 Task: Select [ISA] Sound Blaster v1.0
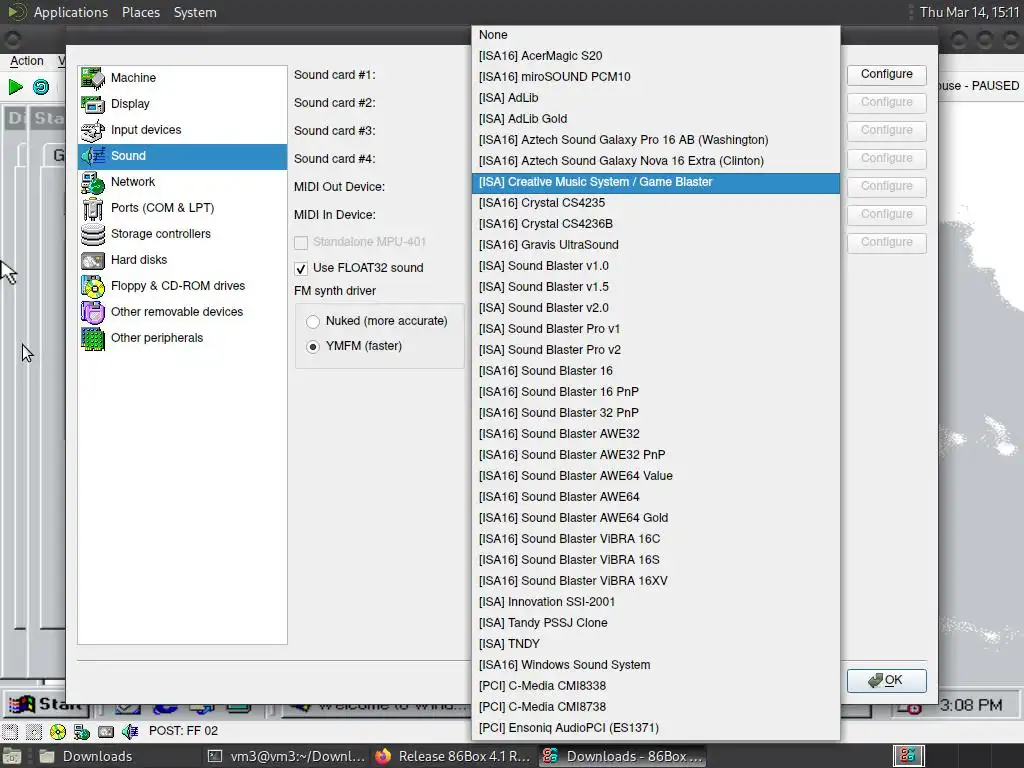pyautogui.click(x=656, y=266)
